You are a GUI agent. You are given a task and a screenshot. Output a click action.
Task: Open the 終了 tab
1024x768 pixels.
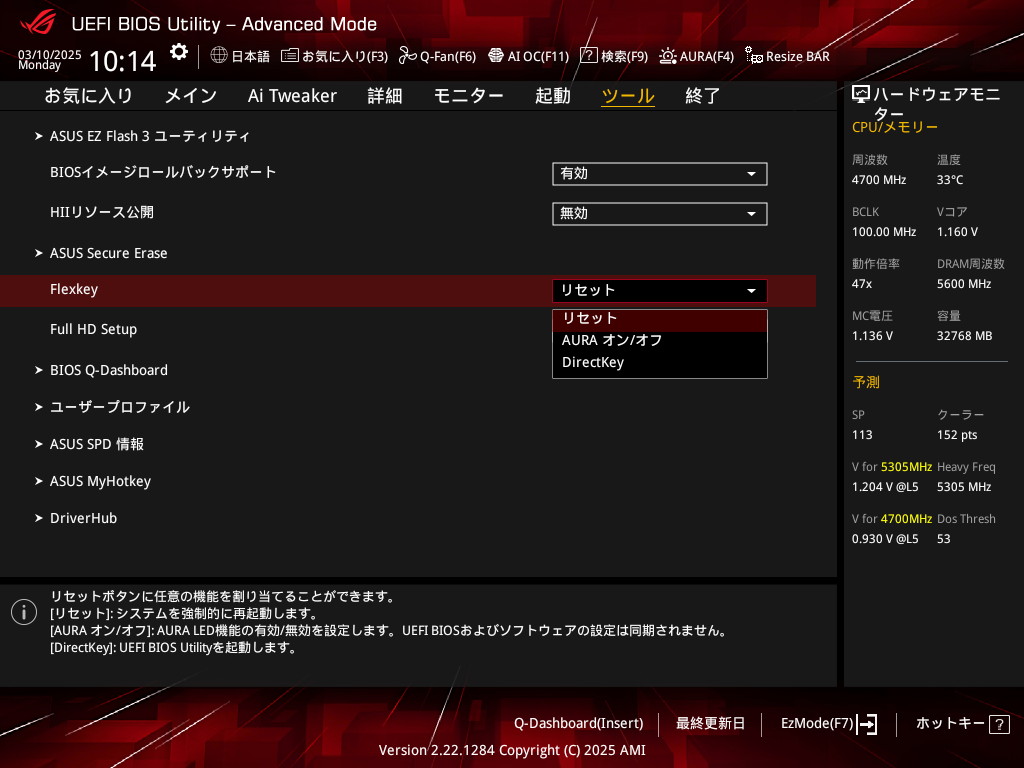pos(703,96)
